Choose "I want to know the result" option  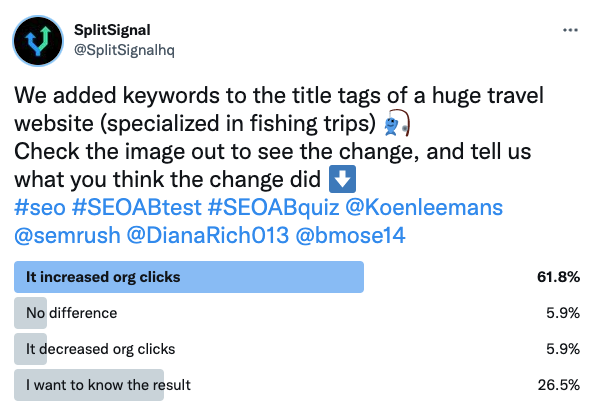click(x=297, y=385)
